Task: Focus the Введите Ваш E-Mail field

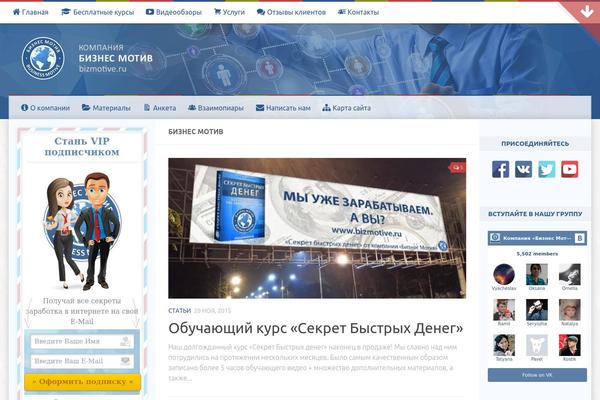Action: [82, 361]
